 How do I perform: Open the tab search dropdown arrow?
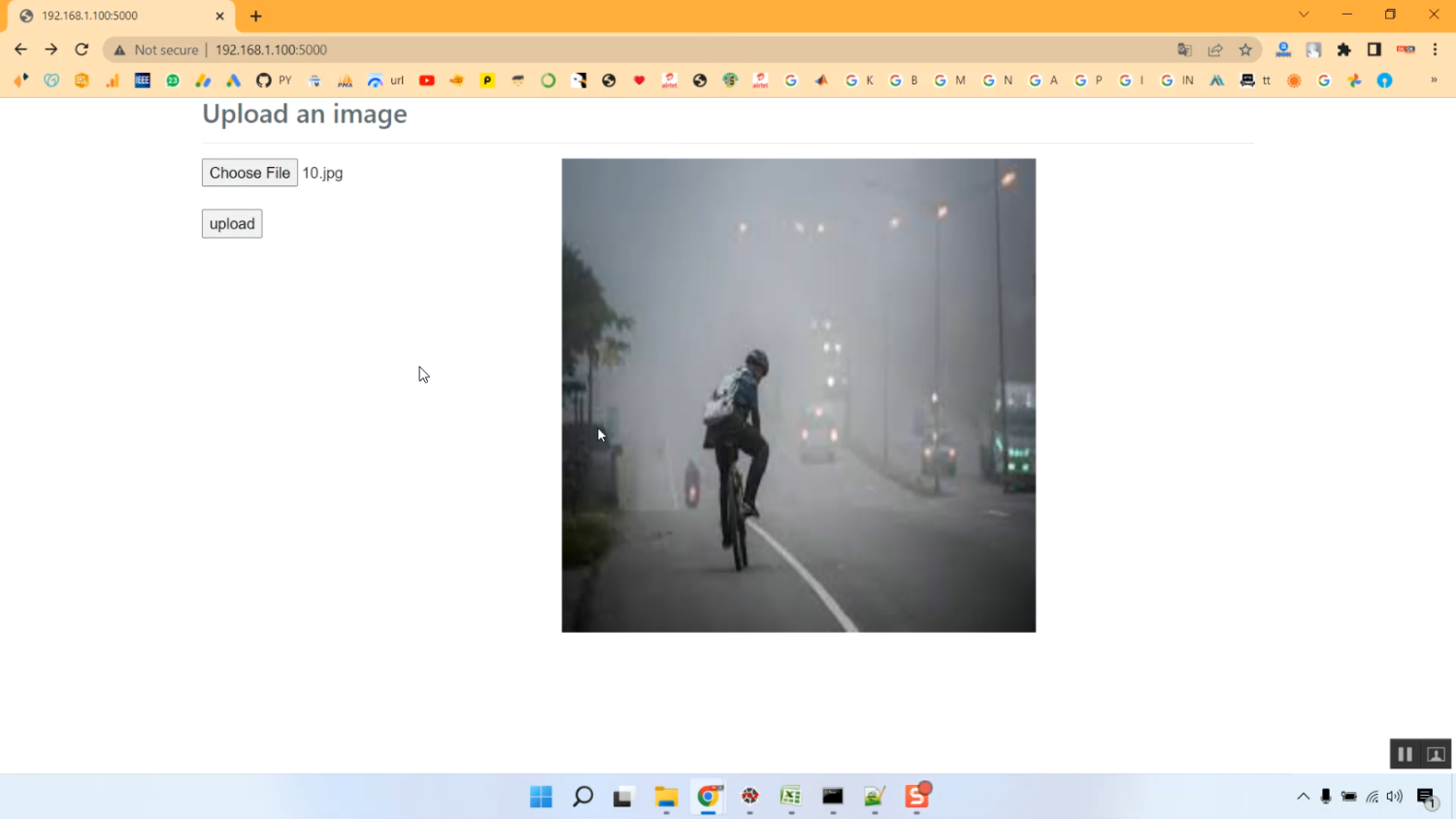click(1303, 15)
